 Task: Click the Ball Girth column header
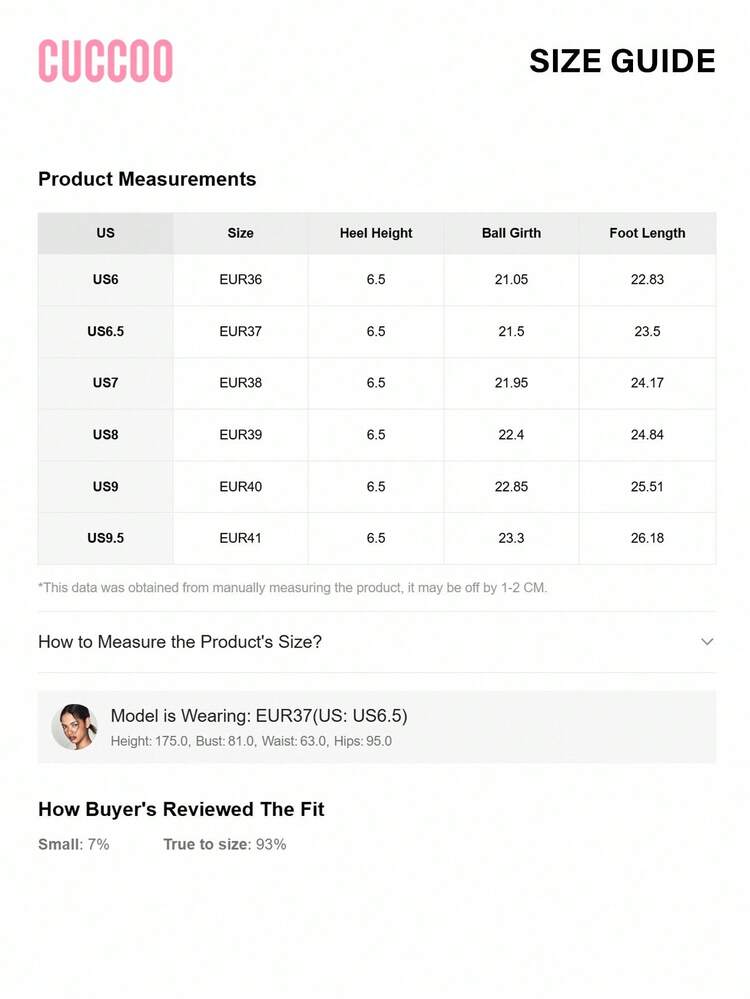(x=511, y=233)
